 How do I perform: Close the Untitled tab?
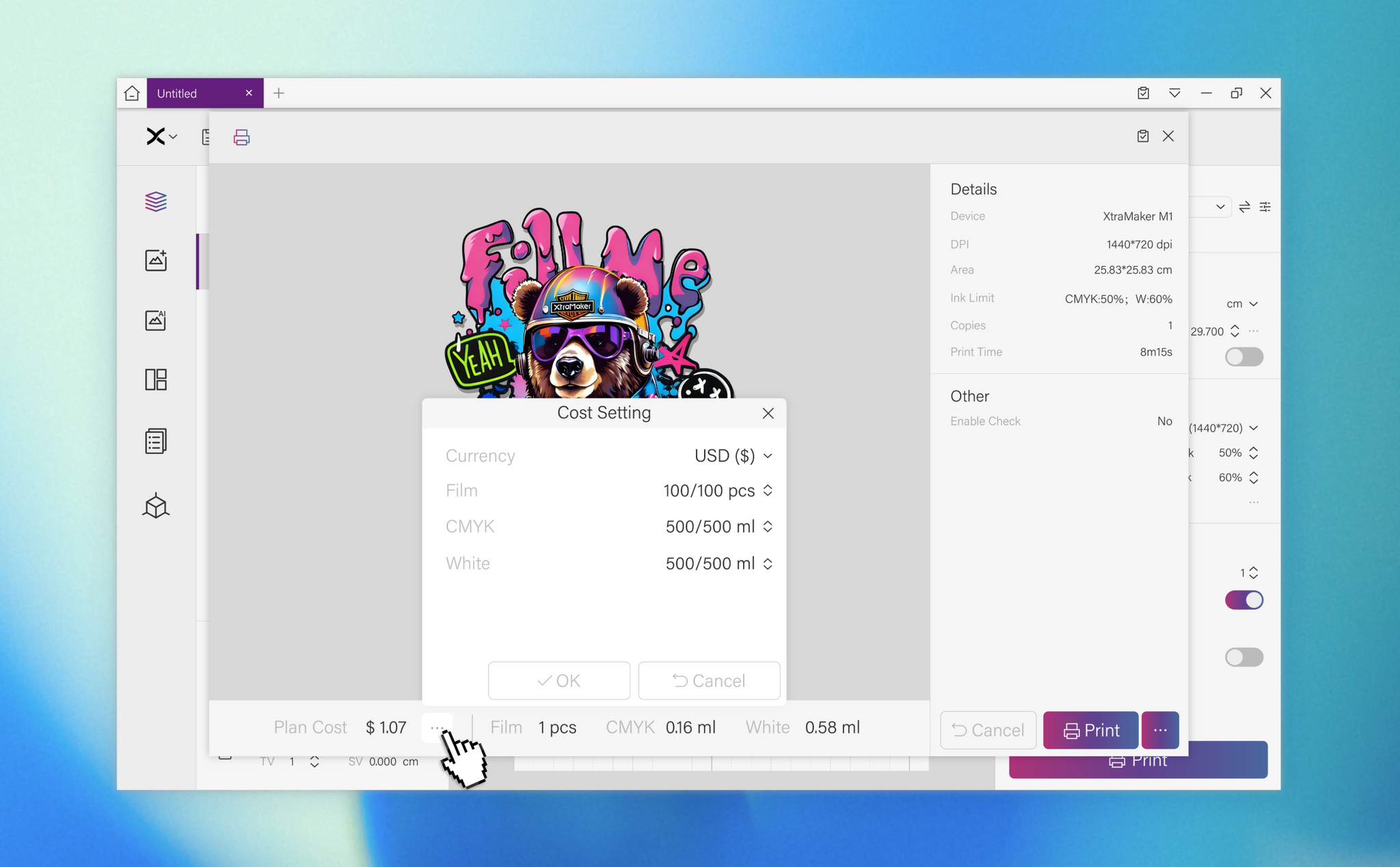249,93
